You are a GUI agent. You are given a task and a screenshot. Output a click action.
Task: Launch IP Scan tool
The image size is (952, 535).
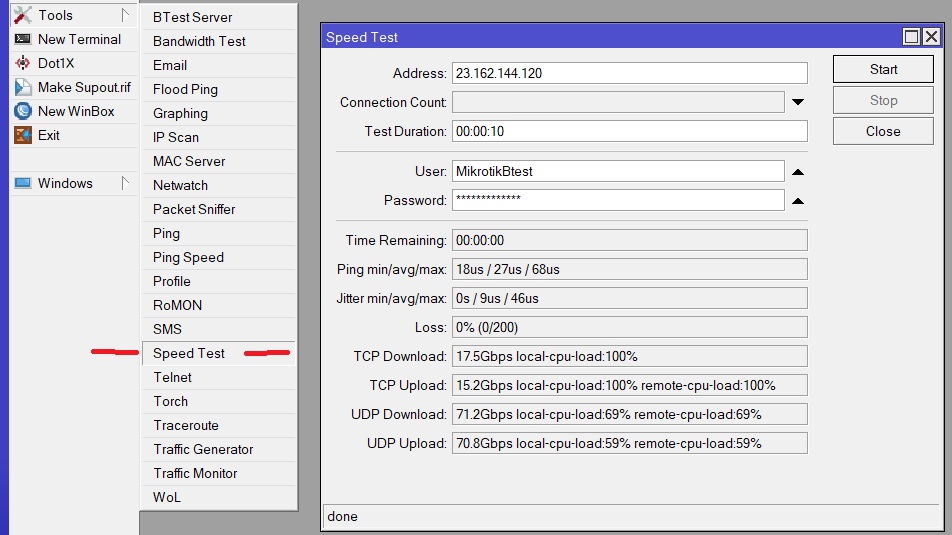[219, 137]
